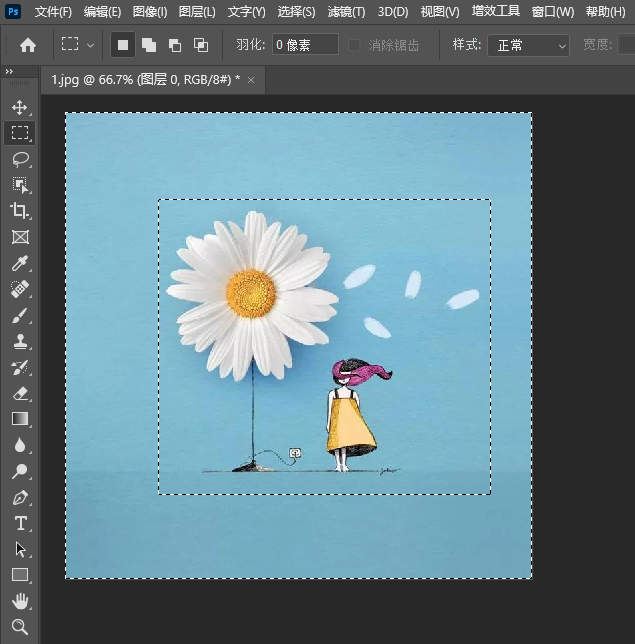Select the Eyedropper tool
Screen dimensions: 635x644
tap(20, 263)
